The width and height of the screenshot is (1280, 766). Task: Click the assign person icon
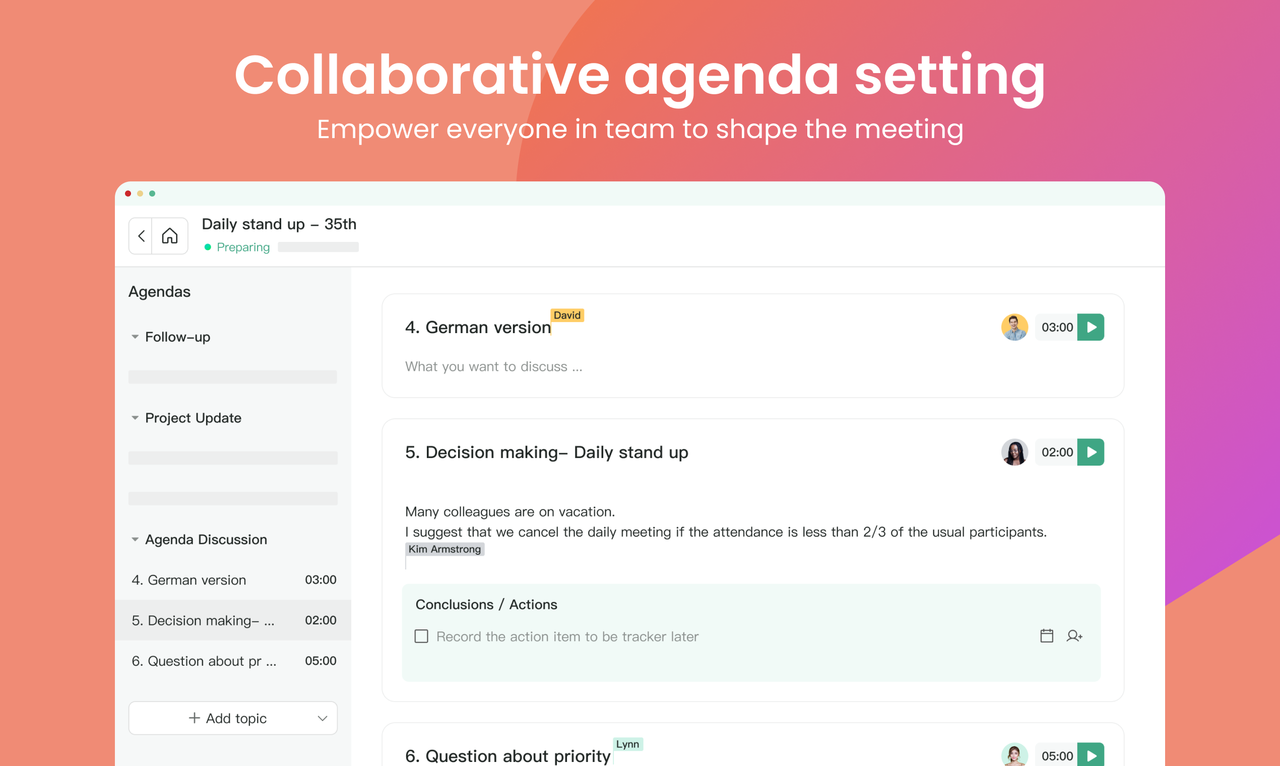pyautogui.click(x=1075, y=636)
